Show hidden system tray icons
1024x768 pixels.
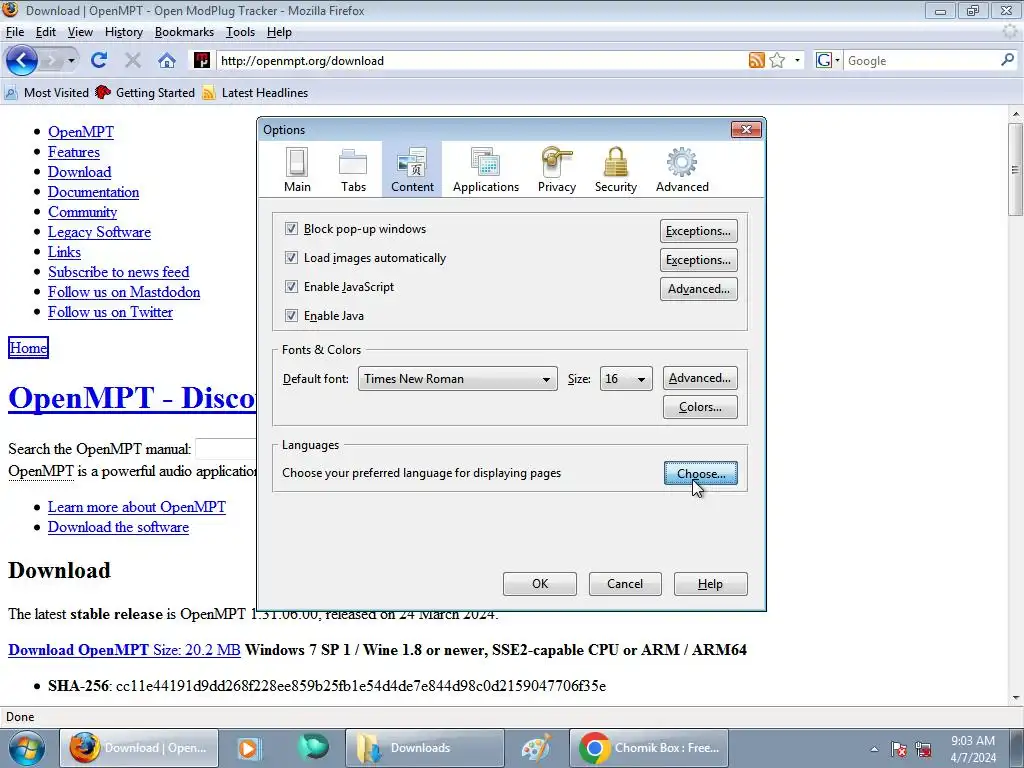click(x=874, y=749)
